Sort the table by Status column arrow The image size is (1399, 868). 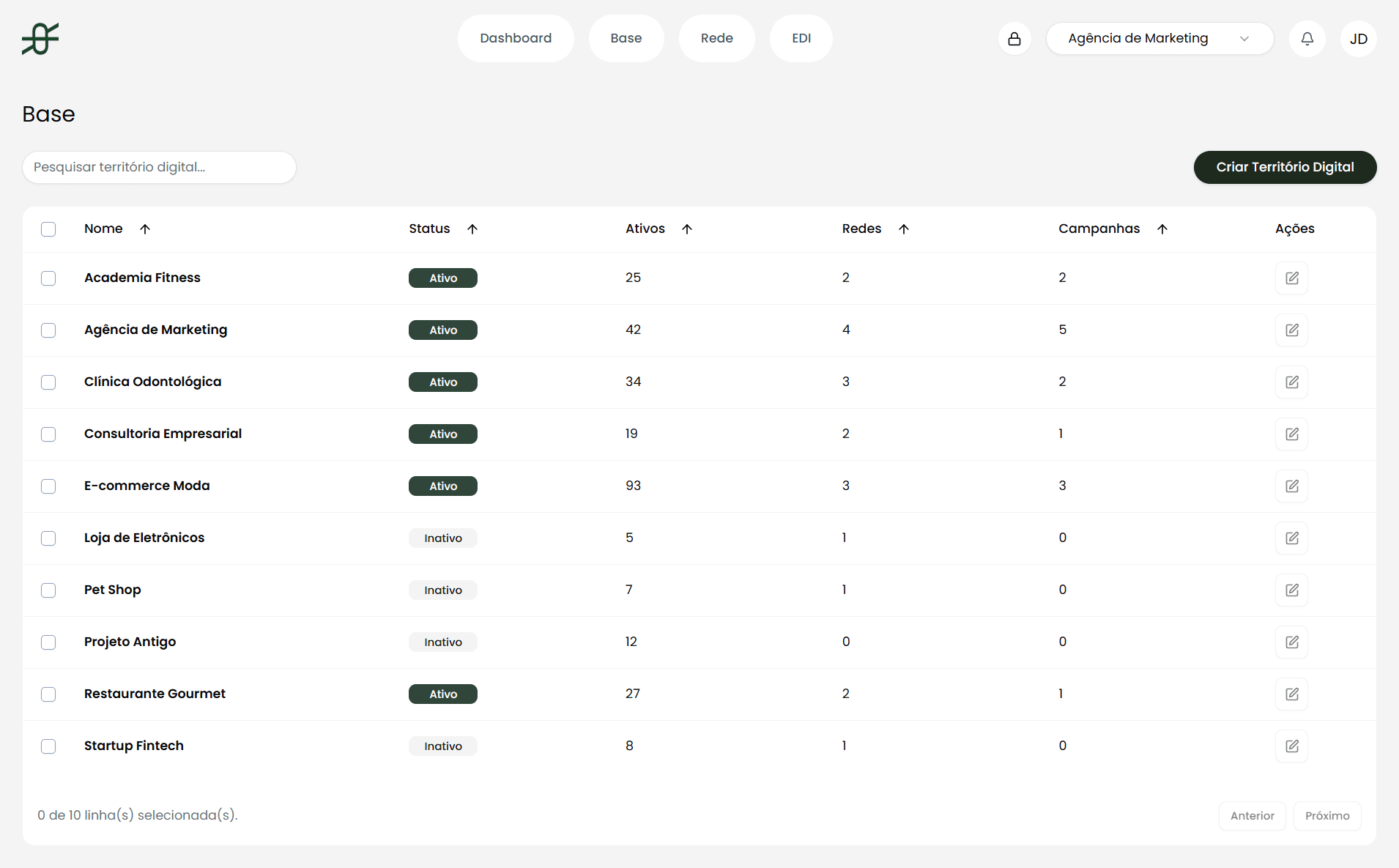(x=472, y=229)
